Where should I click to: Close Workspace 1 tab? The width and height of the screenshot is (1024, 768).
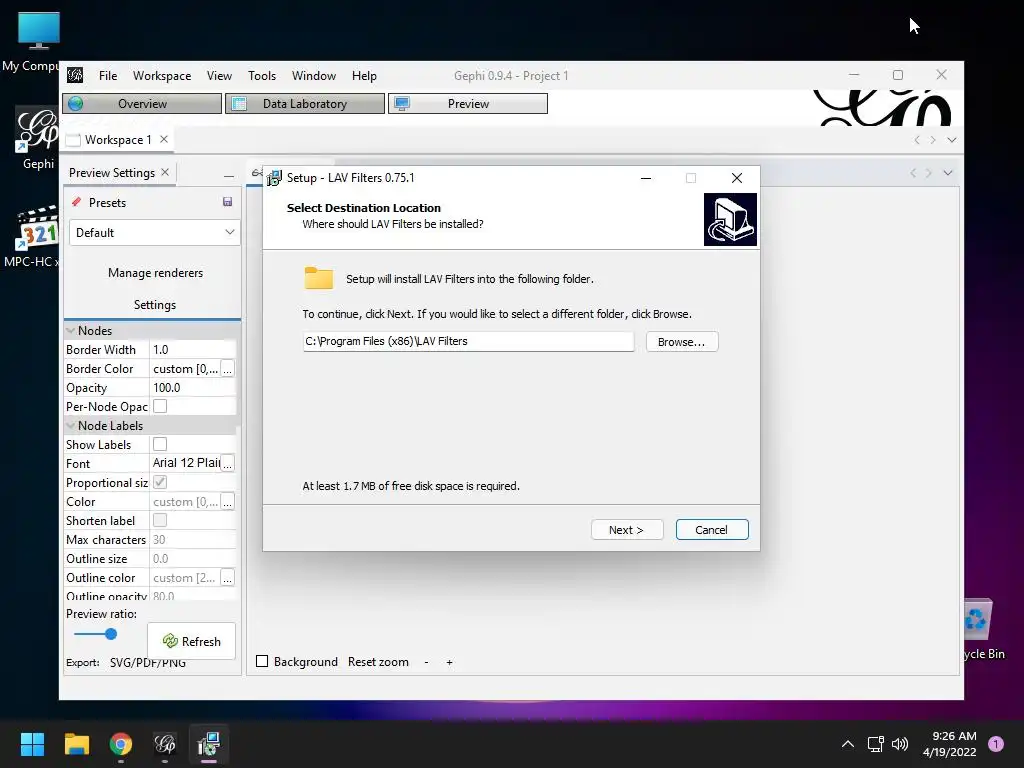tap(164, 139)
